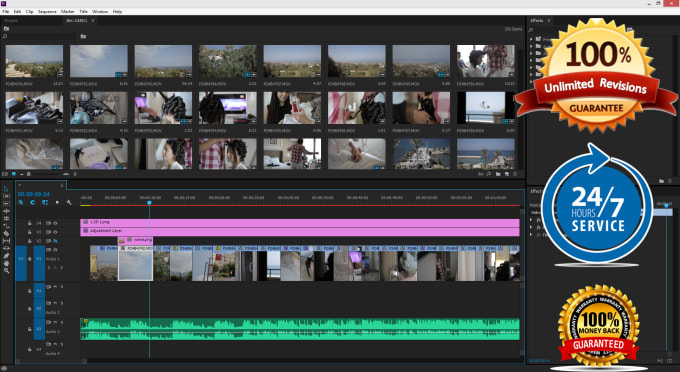Select the Pen tool
Screen dimensions: 680x372
click(6, 255)
